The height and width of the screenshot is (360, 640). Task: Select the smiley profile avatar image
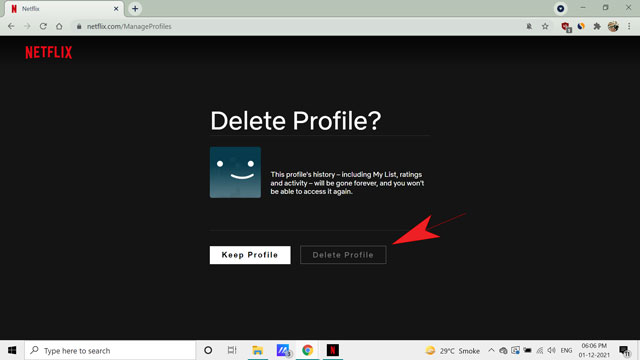coord(235,172)
